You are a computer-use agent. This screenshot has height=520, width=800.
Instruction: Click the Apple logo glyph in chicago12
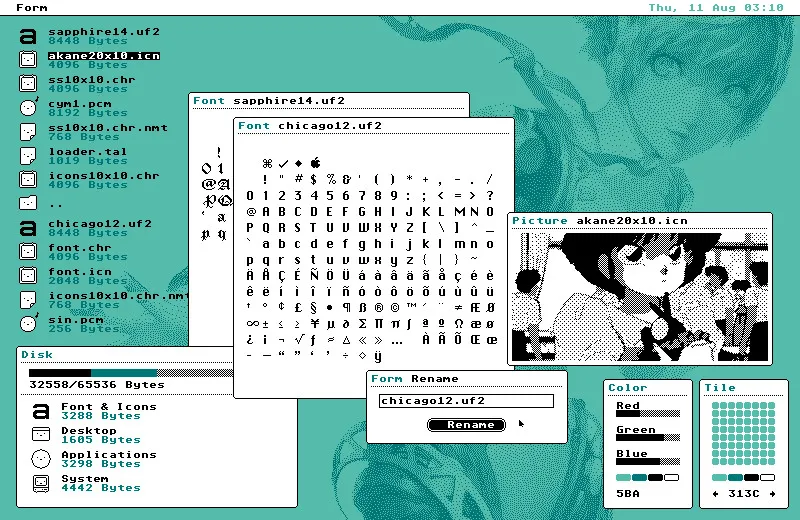(x=315, y=163)
